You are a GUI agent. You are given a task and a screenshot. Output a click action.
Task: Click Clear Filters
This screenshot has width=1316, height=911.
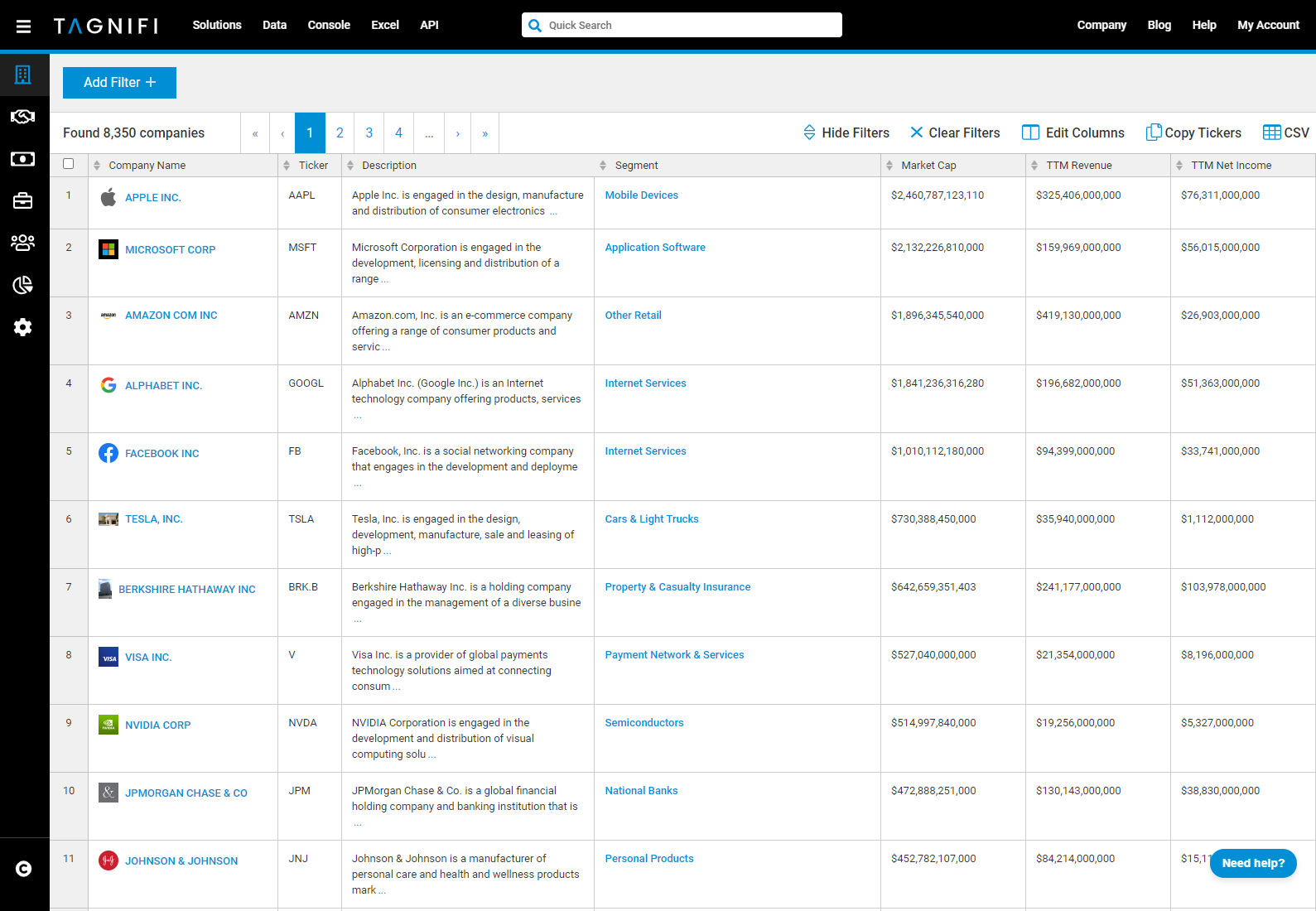[x=955, y=133]
